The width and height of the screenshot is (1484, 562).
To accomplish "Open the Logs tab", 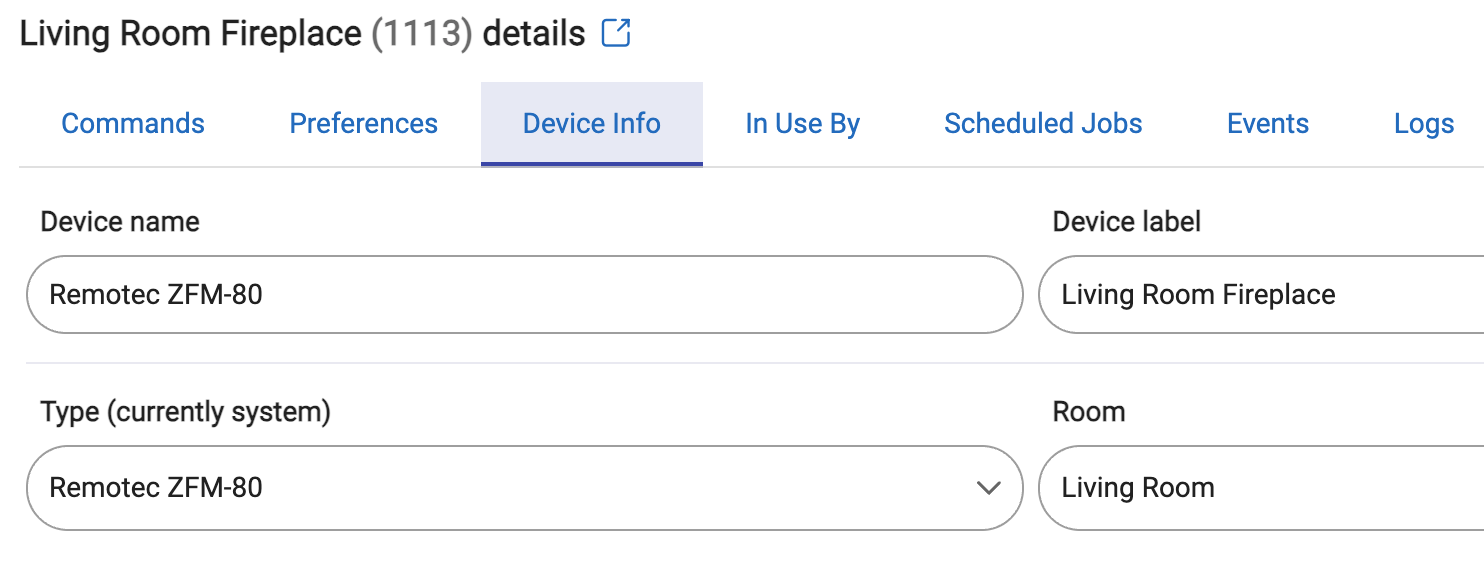I will click(1423, 124).
